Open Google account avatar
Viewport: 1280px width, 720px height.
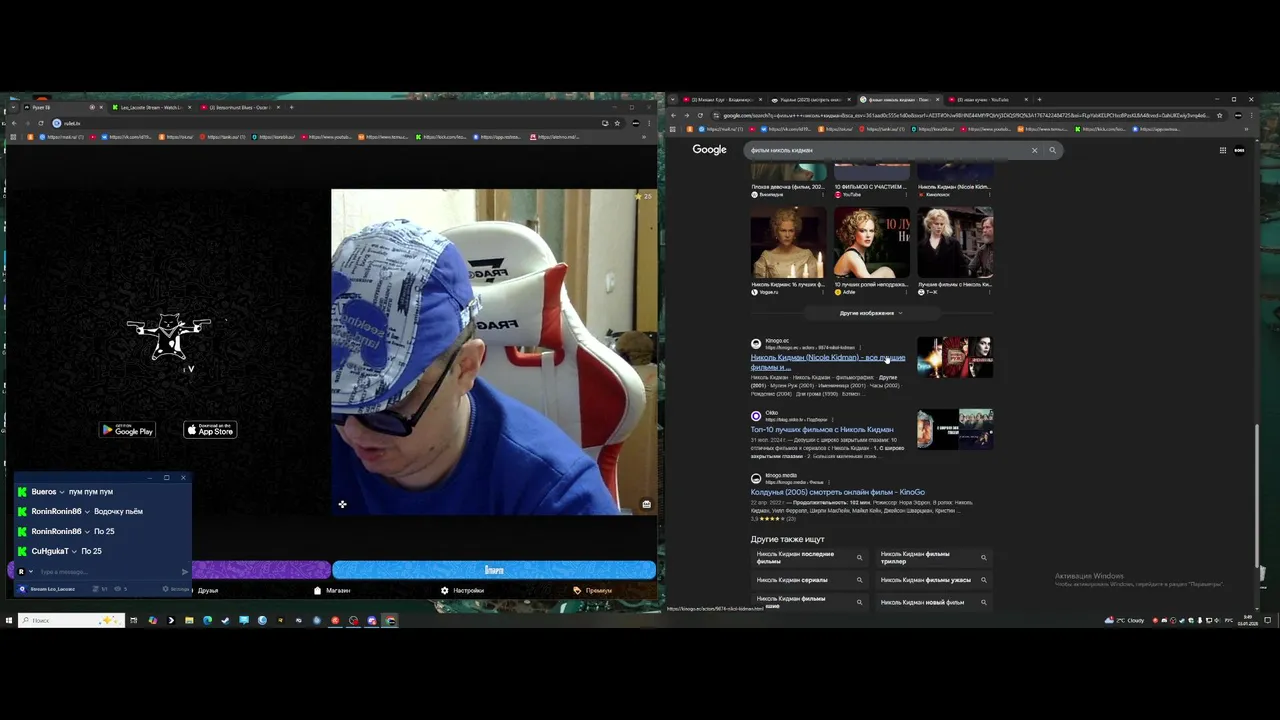pos(1239,150)
